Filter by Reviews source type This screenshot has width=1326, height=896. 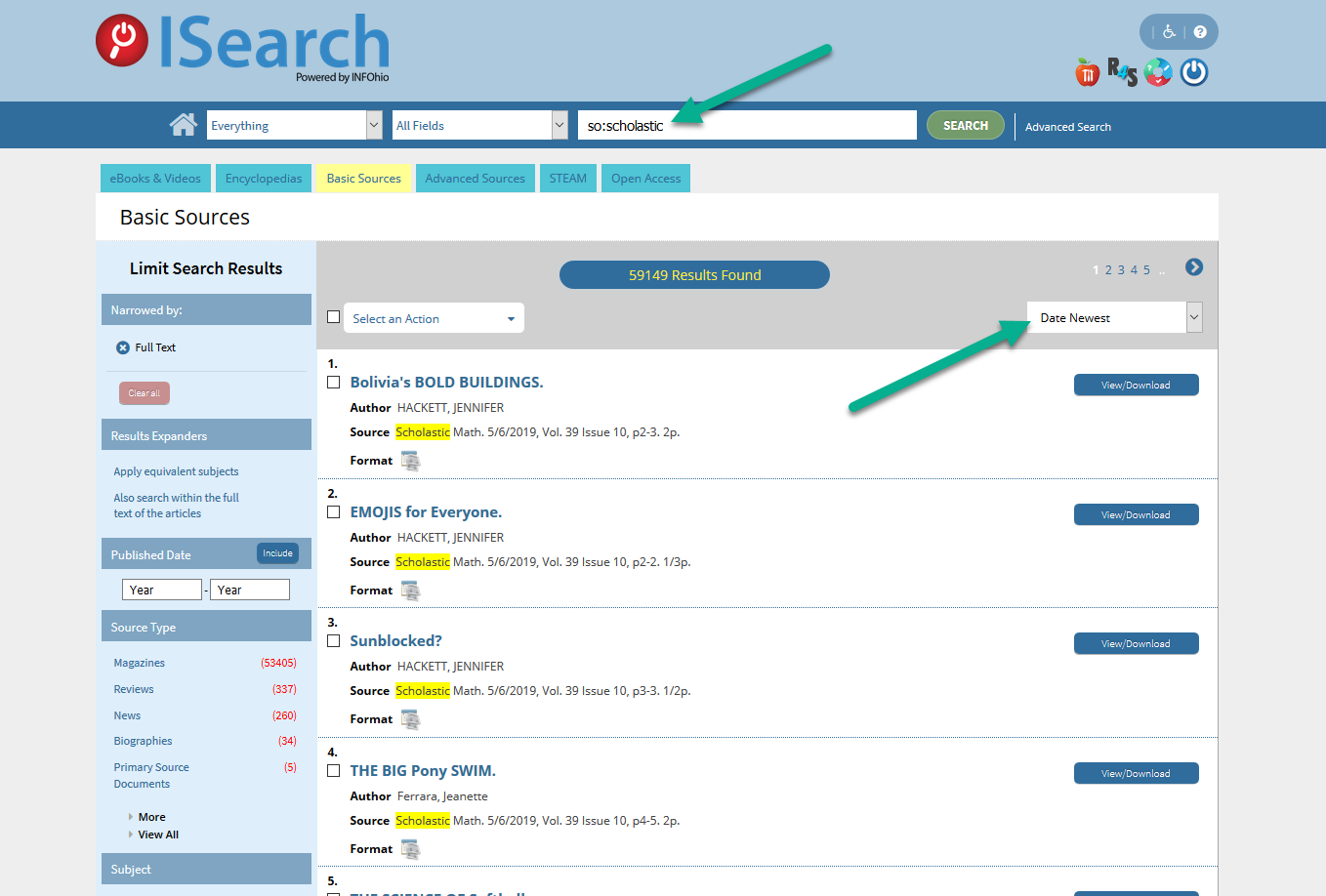(x=134, y=689)
